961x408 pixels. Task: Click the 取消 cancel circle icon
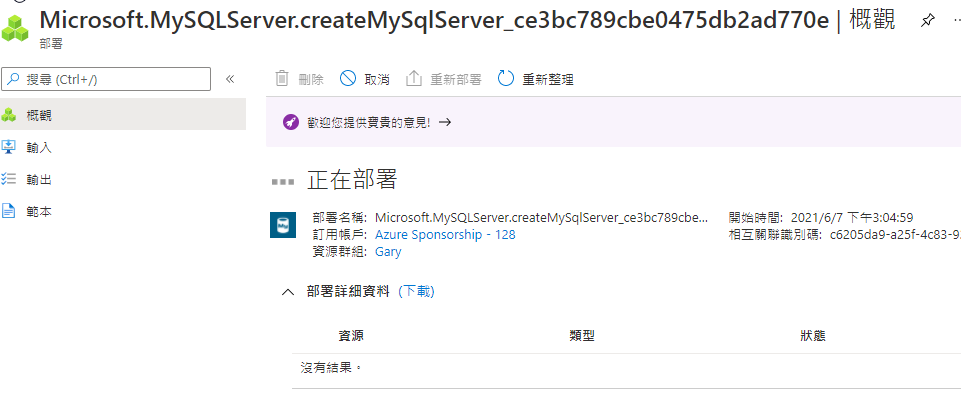[x=348, y=78]
